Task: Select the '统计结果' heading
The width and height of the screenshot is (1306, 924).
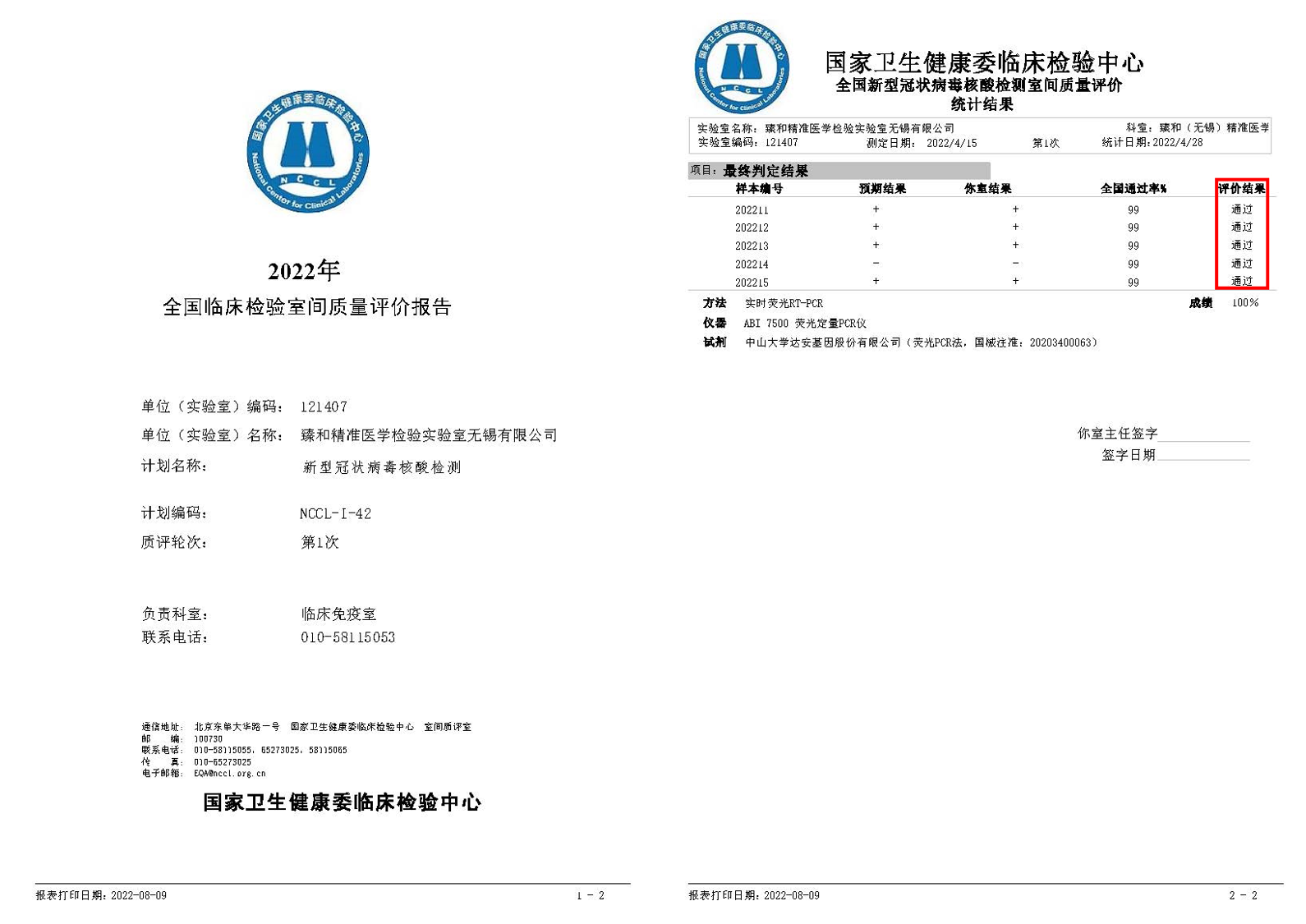Action: click(x=982, y=104)
